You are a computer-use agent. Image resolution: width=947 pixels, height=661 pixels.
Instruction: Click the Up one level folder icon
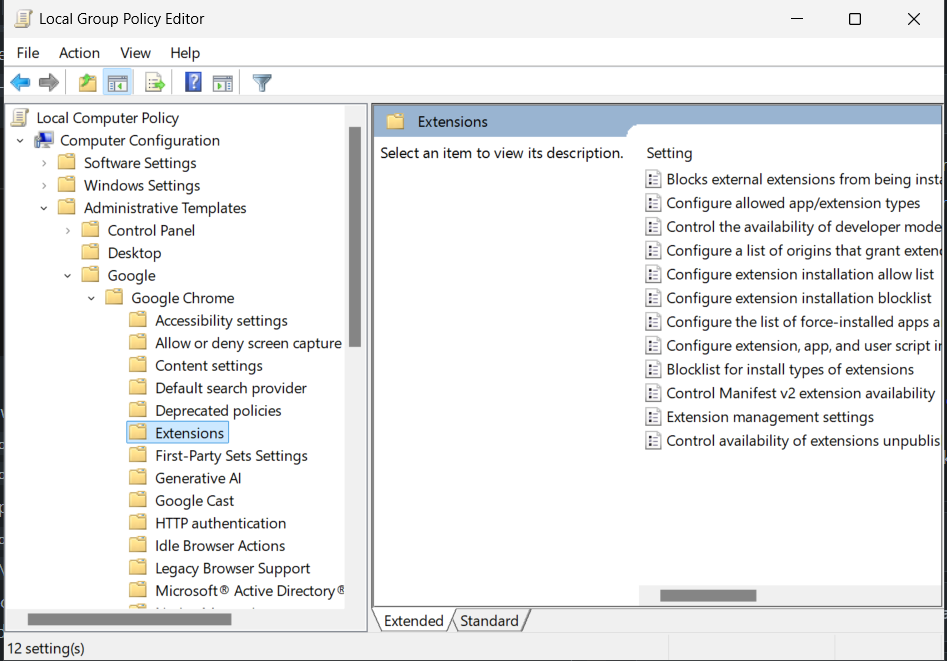point(88,83)
